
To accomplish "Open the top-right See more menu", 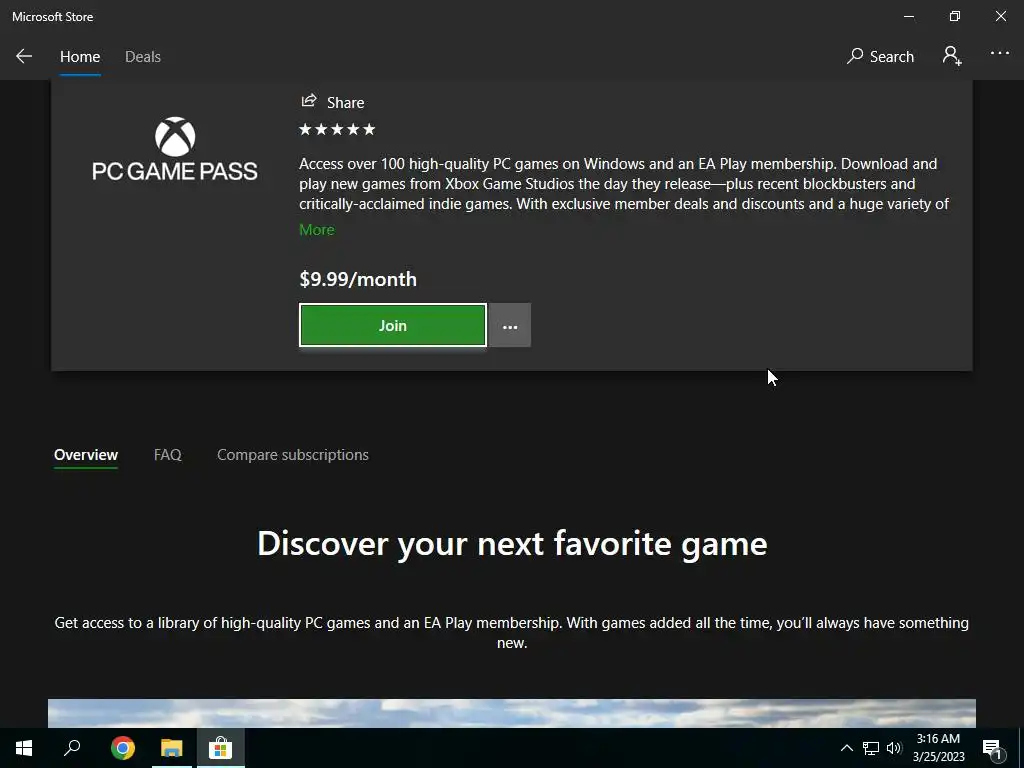I will point(1000,54).
